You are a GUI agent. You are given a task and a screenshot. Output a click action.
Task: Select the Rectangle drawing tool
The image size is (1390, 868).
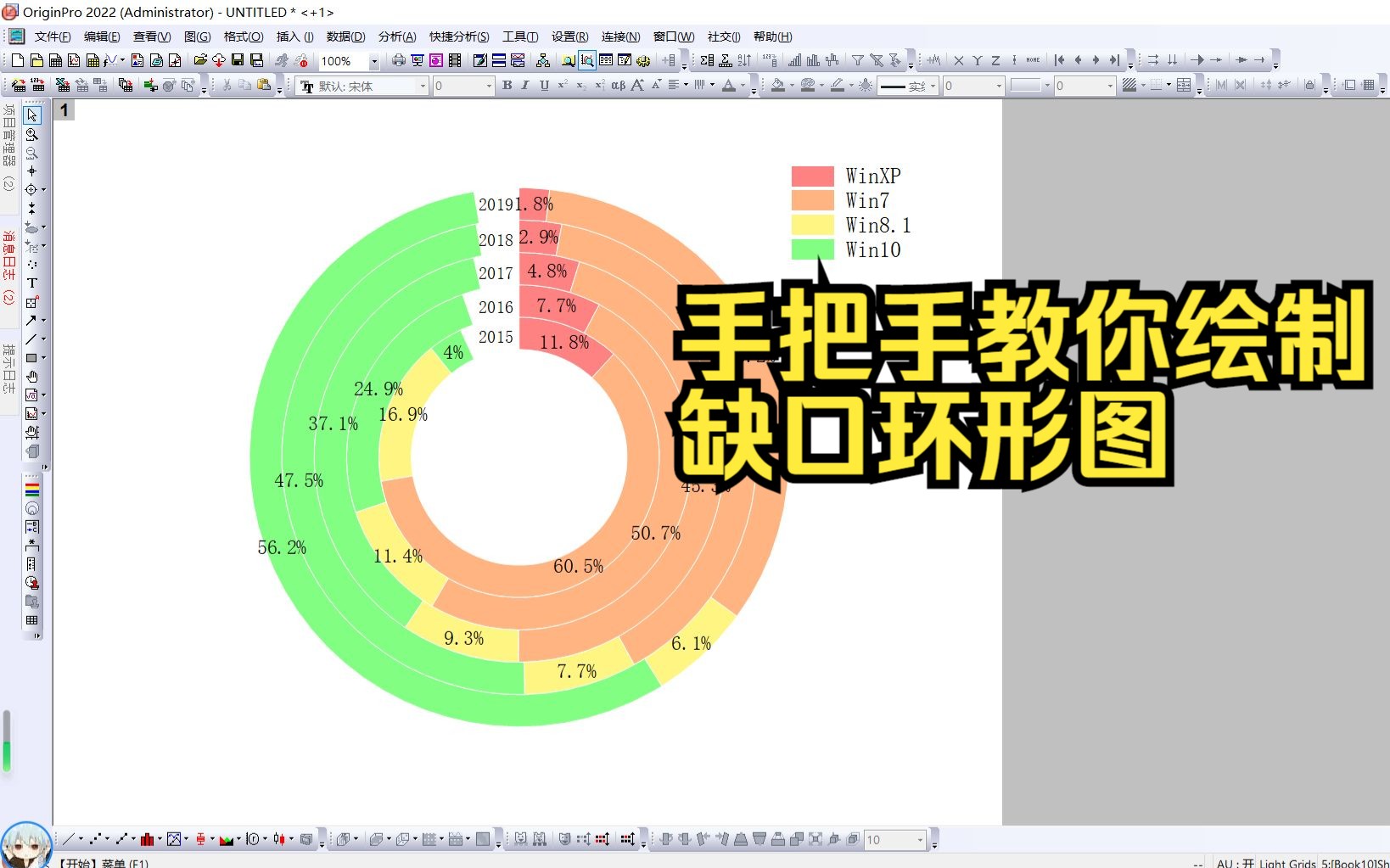click(x=31, y=358)
